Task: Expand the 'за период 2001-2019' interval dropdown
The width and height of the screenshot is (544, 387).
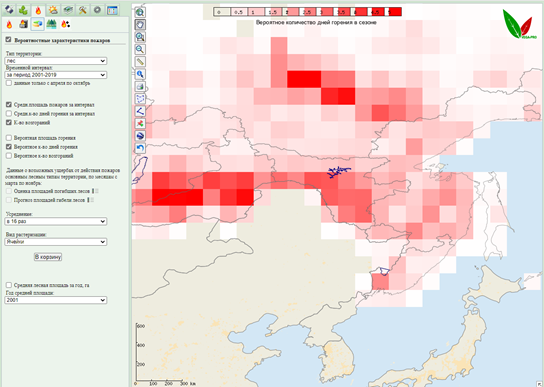Action: [56, 75]
